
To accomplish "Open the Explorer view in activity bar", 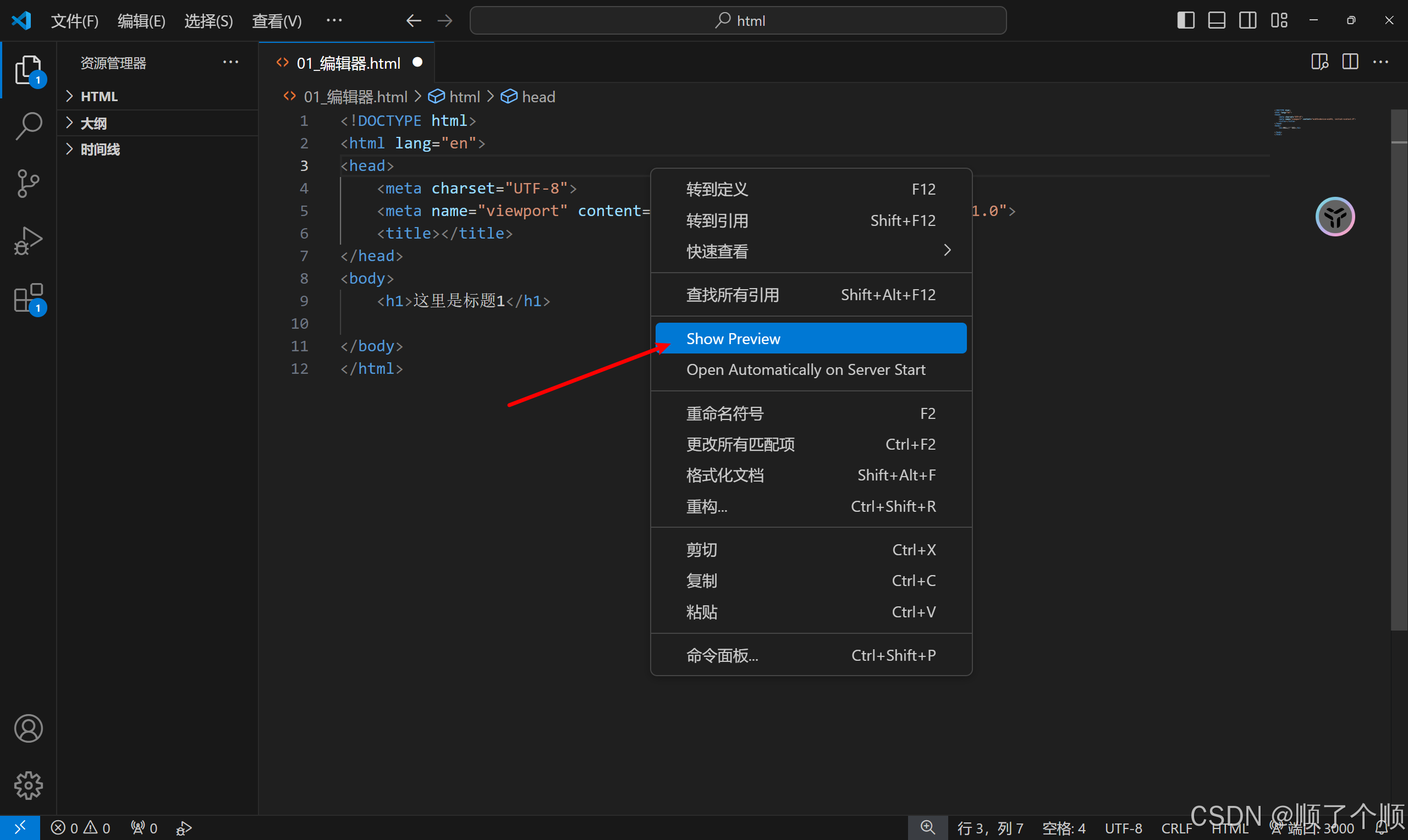I will coord(28,70).
